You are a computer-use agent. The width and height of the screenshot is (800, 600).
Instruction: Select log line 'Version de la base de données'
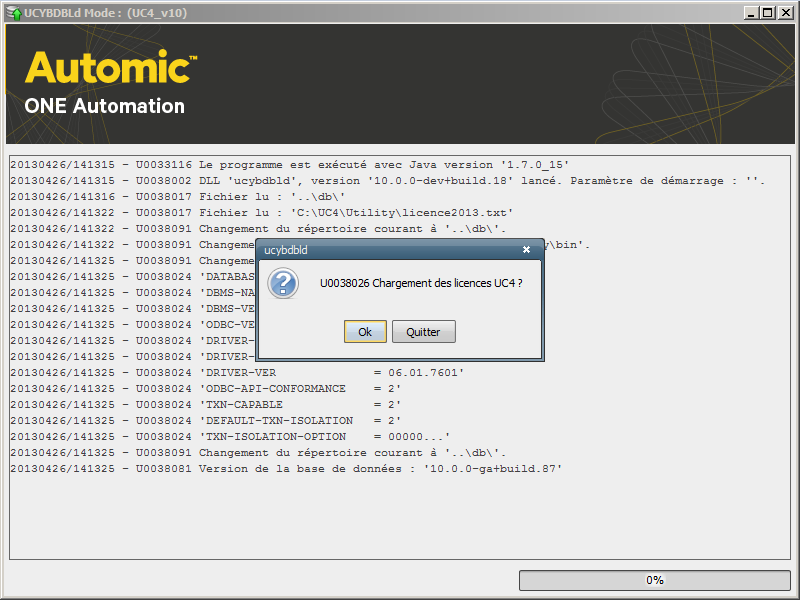pyautogui.click(x=286, y=468)
